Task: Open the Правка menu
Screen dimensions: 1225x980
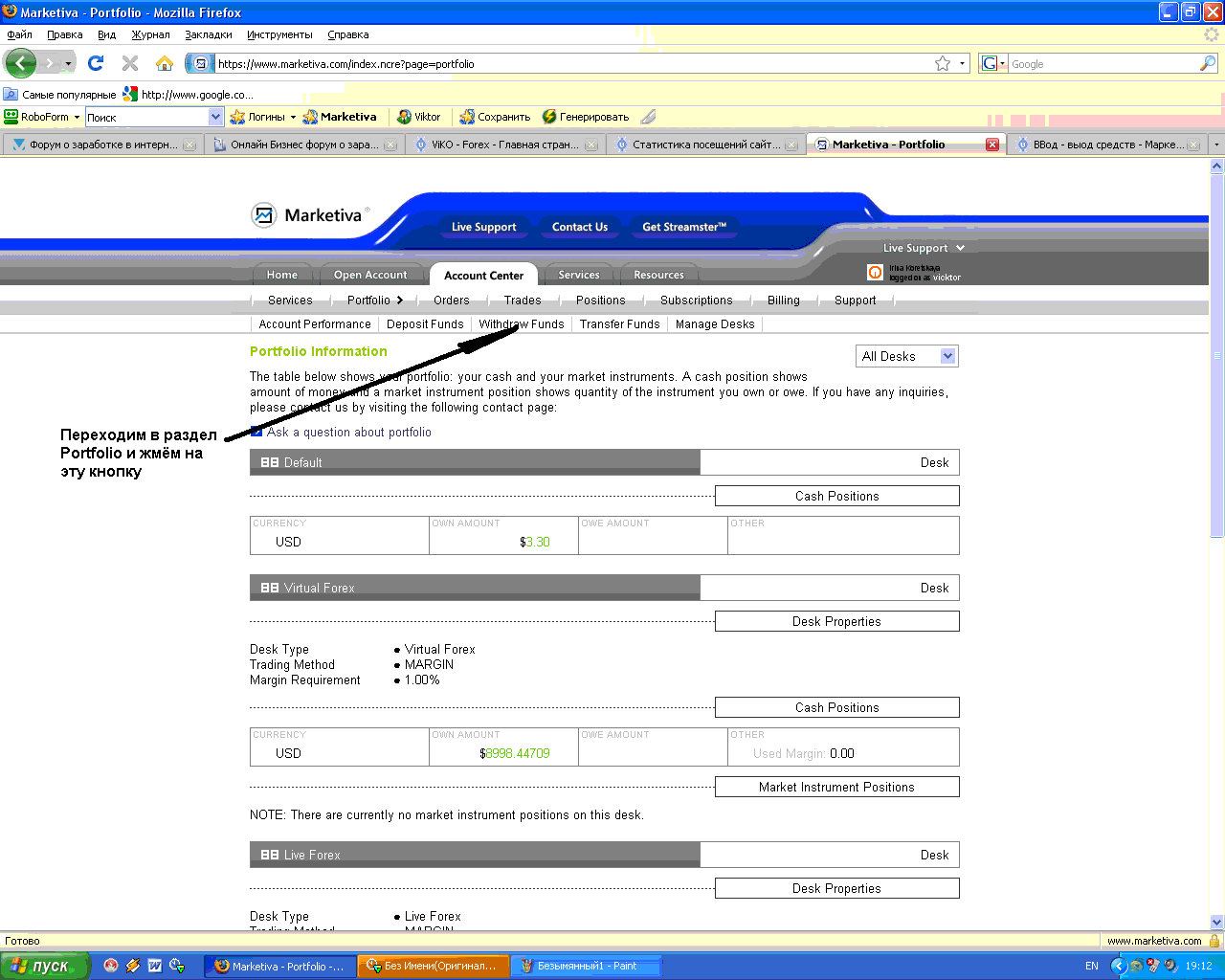Action: click(x=65, y=34)
